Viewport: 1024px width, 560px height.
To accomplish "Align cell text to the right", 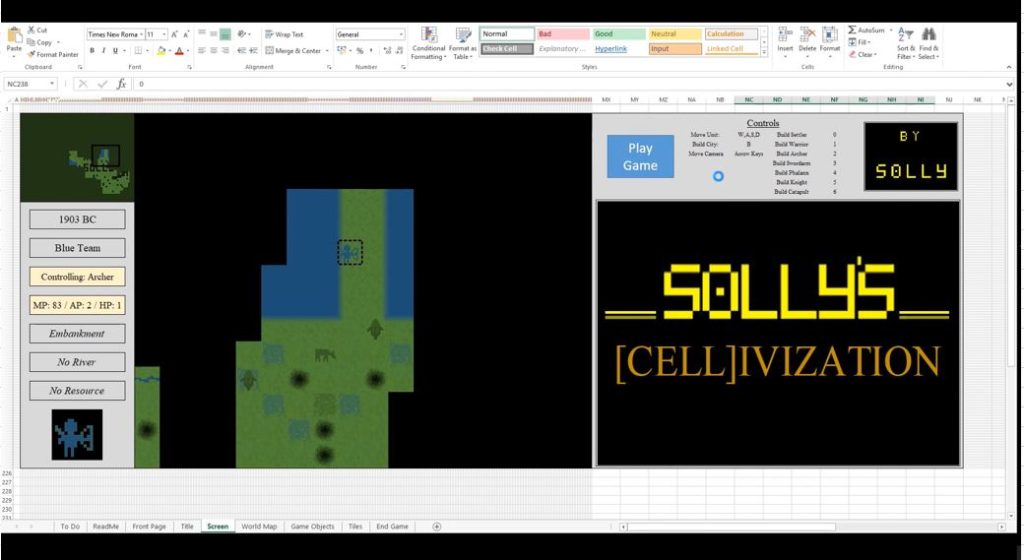I will pos(225,51).
